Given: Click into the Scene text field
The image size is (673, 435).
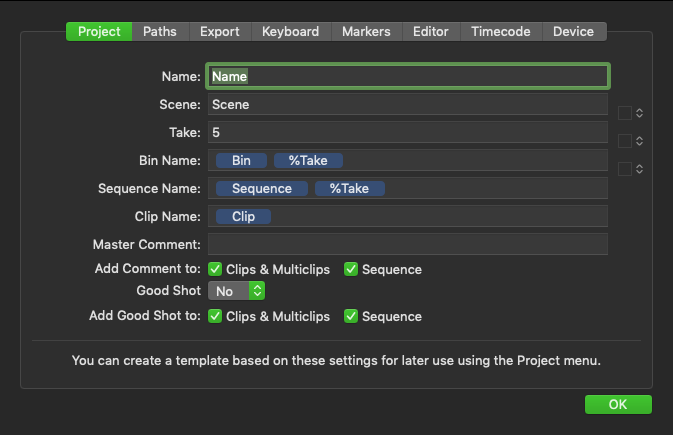Looking at the screenshot, I should tap(408, 104).
